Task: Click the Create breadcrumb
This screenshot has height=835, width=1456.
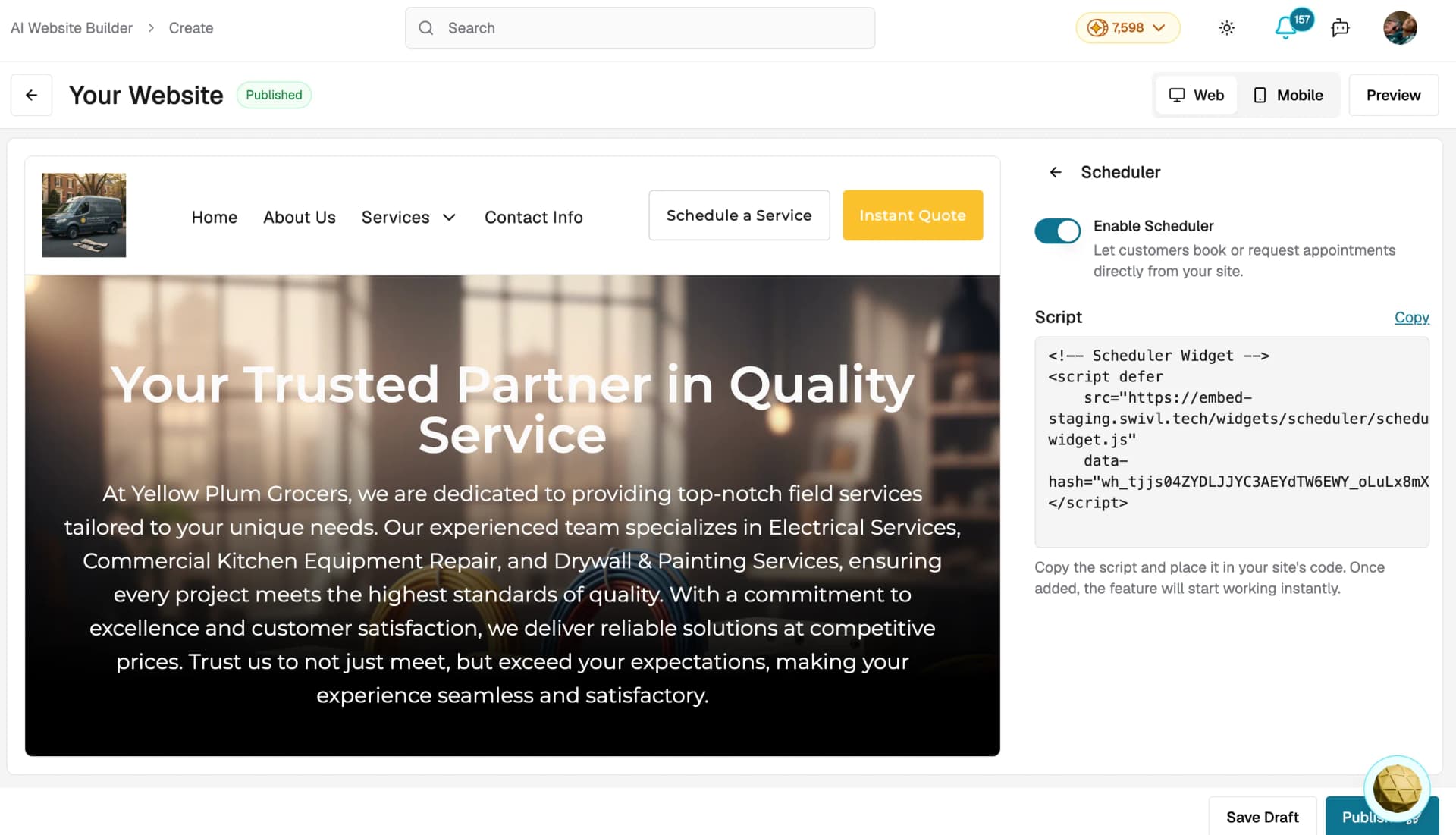Action: point(190,28)
